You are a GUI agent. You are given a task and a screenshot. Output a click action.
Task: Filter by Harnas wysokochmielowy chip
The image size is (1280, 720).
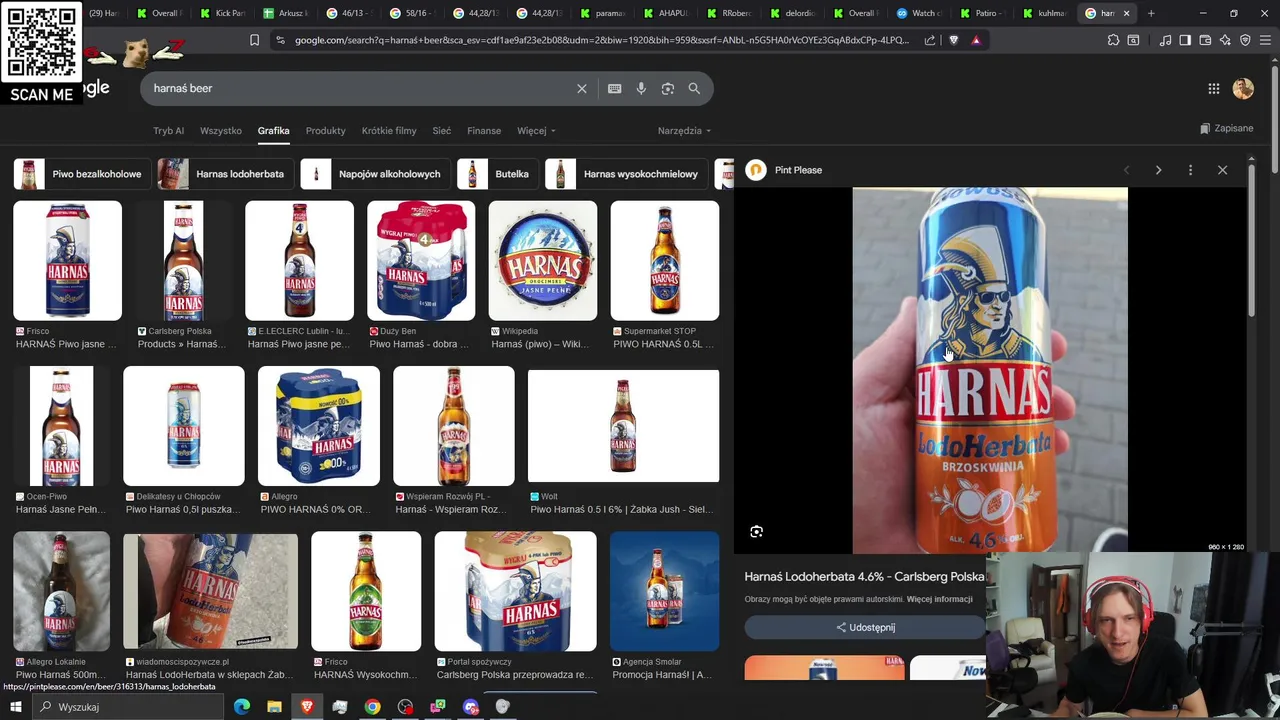click(626, 174)
